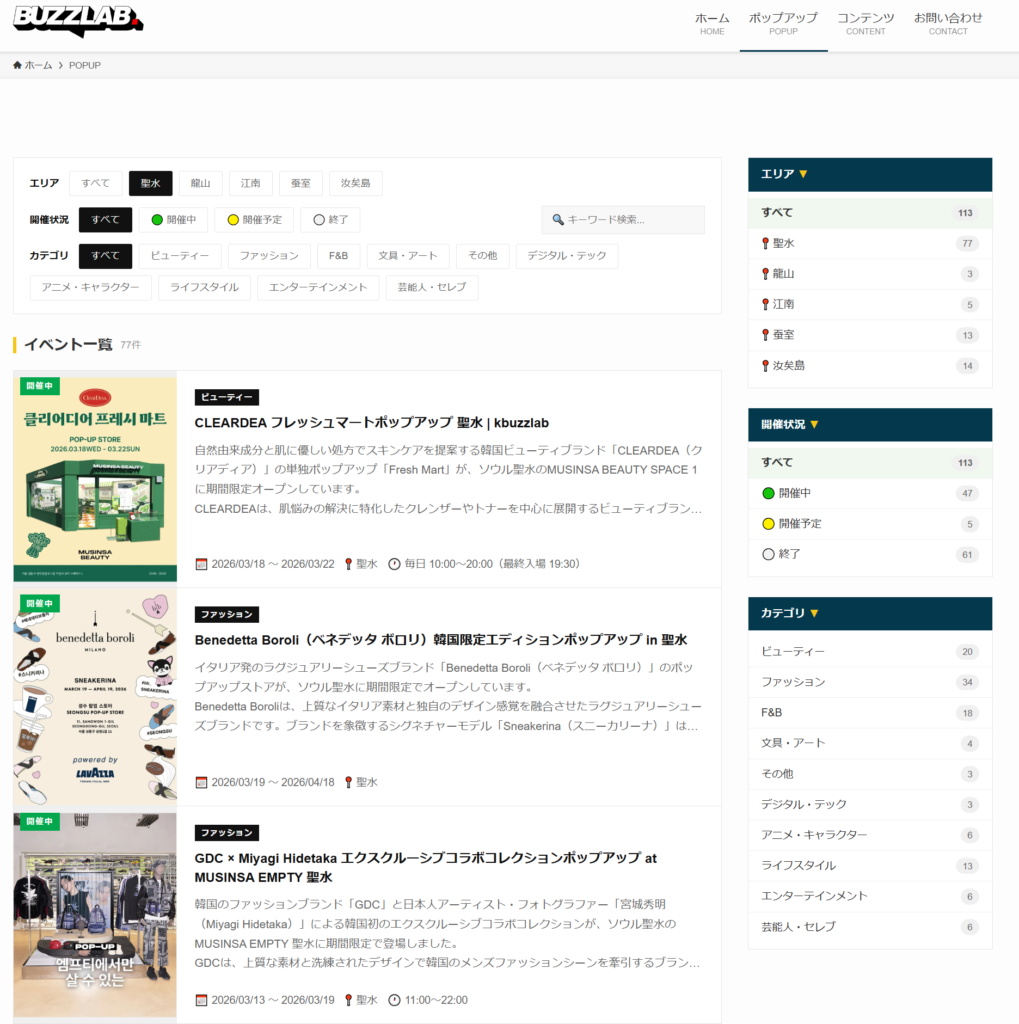Screen dimensions: 1019x1024
Task: Click the GDC event poster thumbnail
Action: click(x=94, y=913)
